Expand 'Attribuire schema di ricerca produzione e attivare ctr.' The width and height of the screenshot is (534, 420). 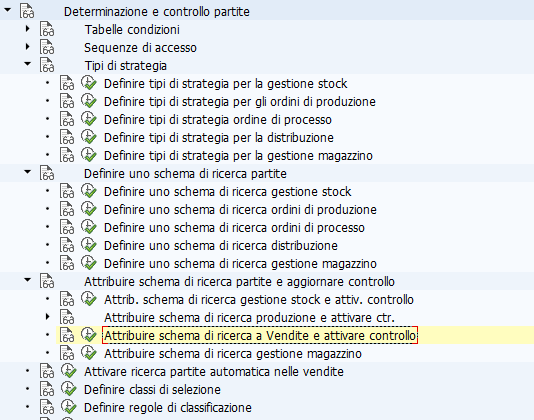(48, 316)
